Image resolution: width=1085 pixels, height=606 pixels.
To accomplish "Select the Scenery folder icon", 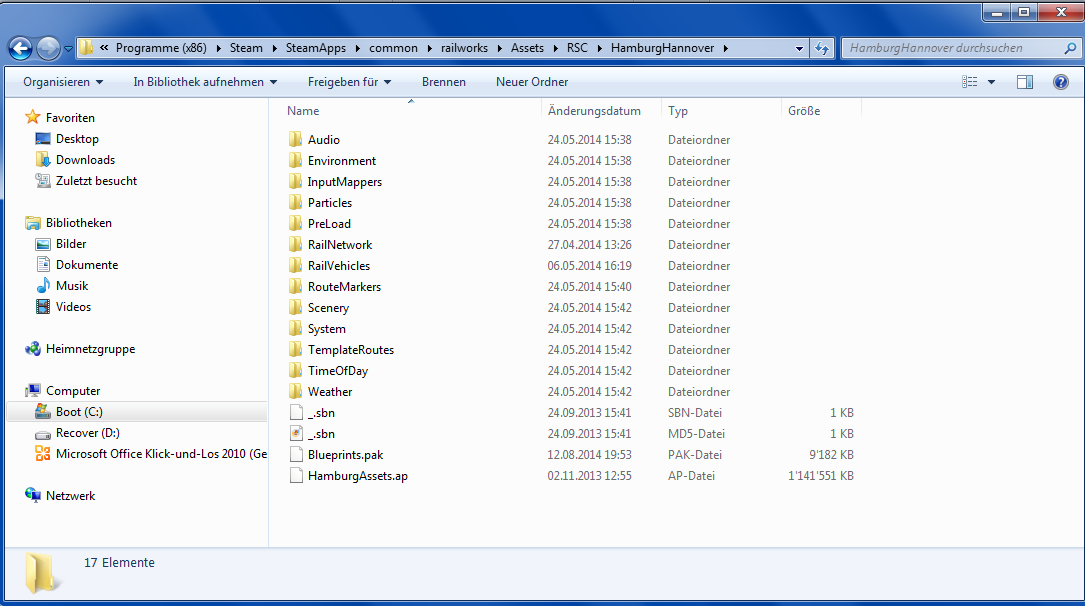I will (295, 307).
